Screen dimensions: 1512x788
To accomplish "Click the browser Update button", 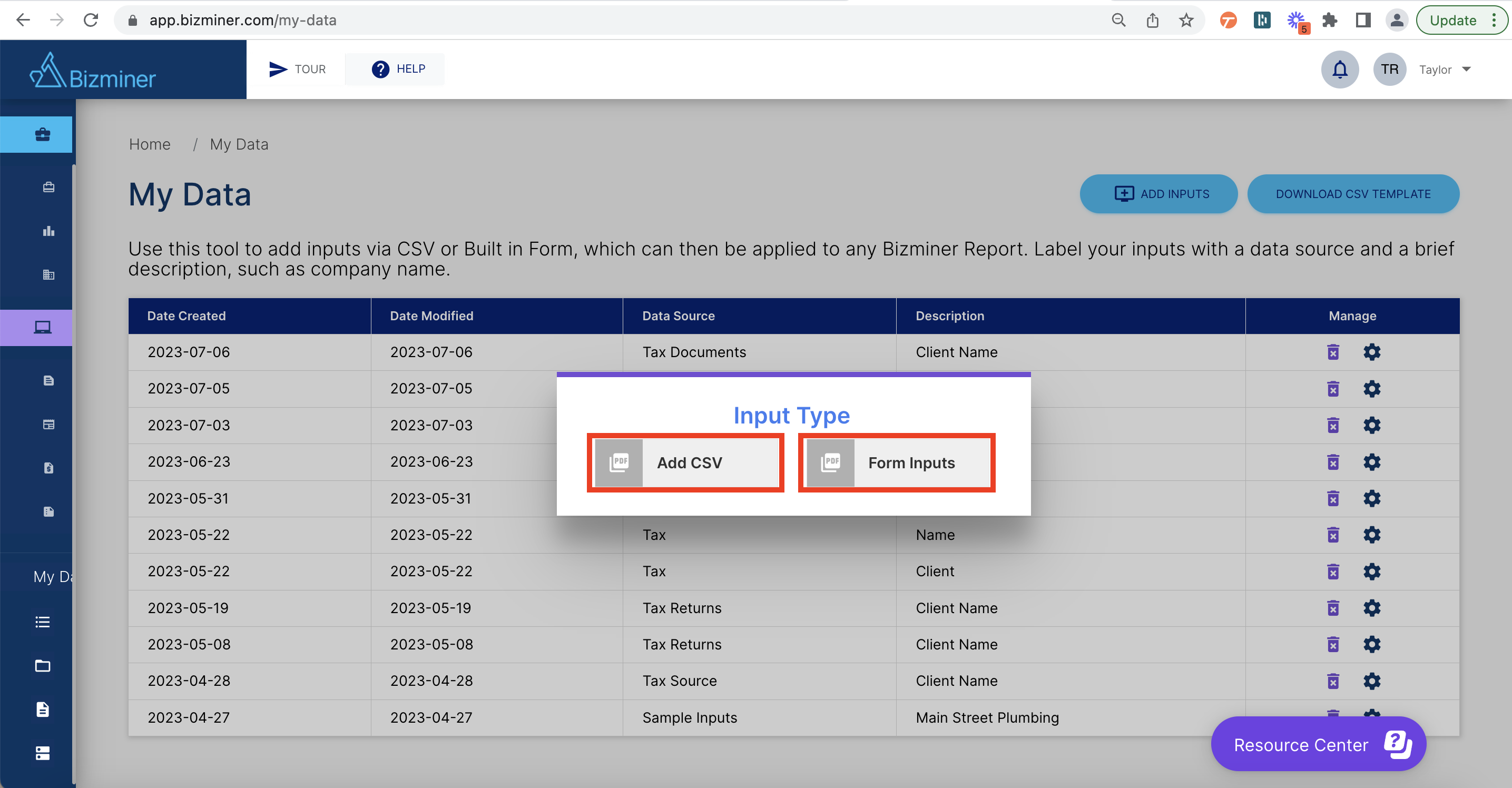I will tap(1460, 21).
